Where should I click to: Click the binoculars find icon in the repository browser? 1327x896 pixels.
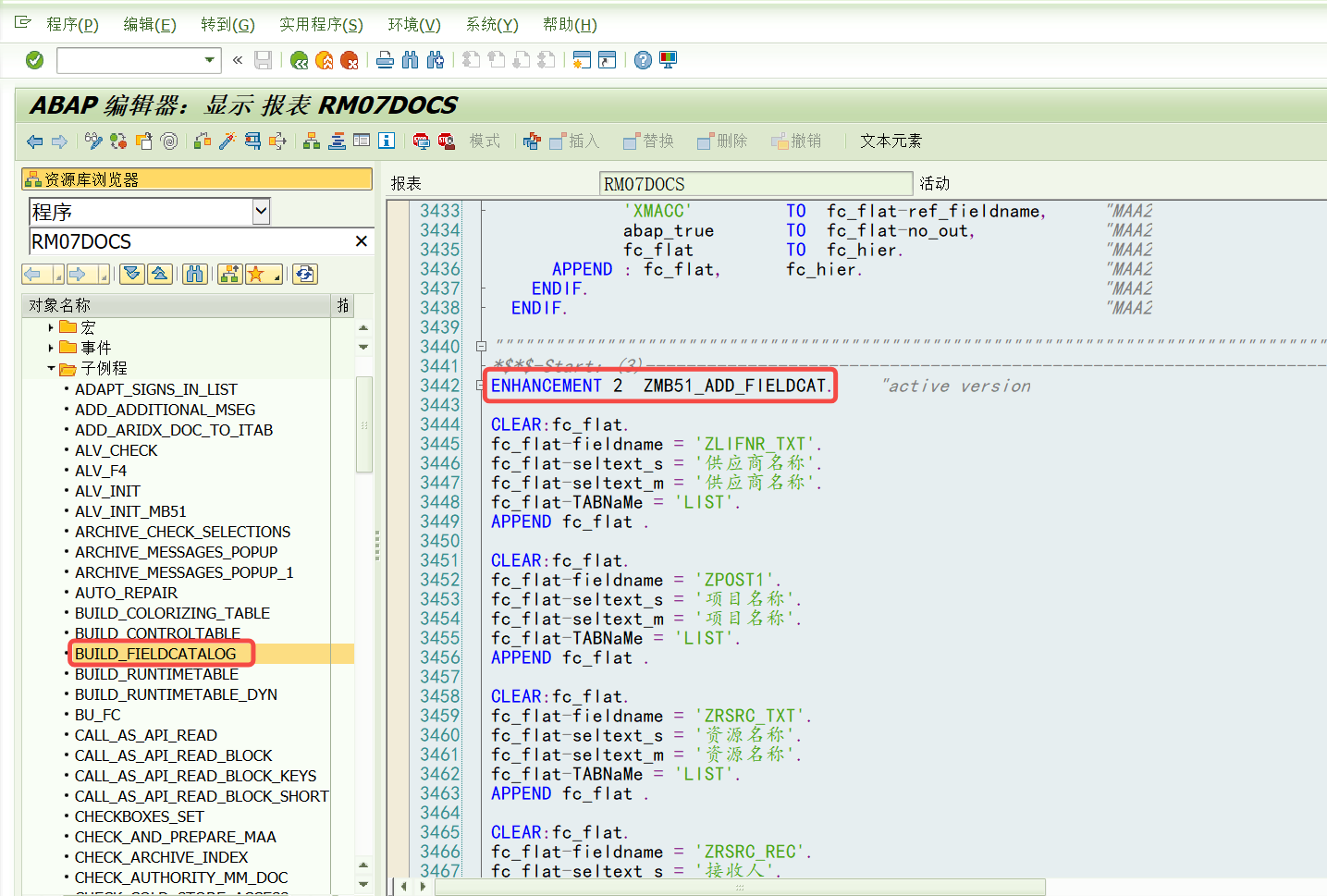tap(194, 274)
